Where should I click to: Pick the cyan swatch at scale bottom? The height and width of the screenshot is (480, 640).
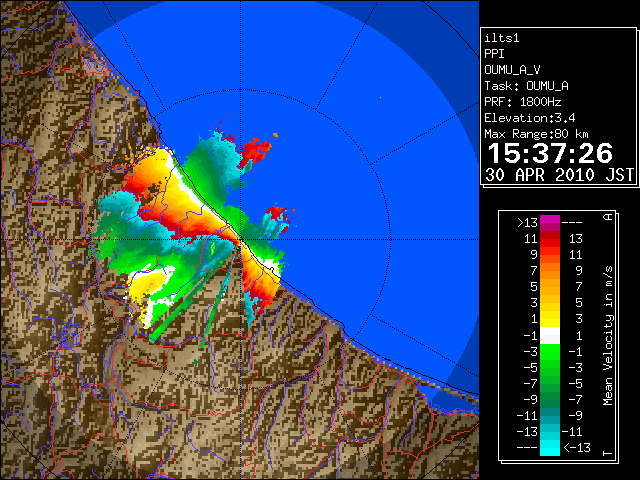[550, 447]
